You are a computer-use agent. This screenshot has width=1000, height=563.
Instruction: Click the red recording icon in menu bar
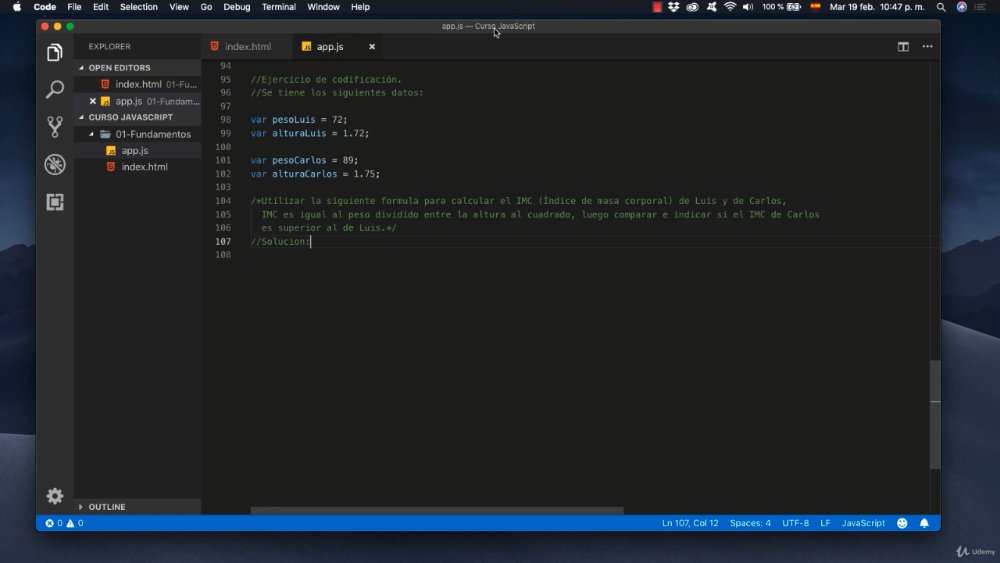click(x=657, y=7)
